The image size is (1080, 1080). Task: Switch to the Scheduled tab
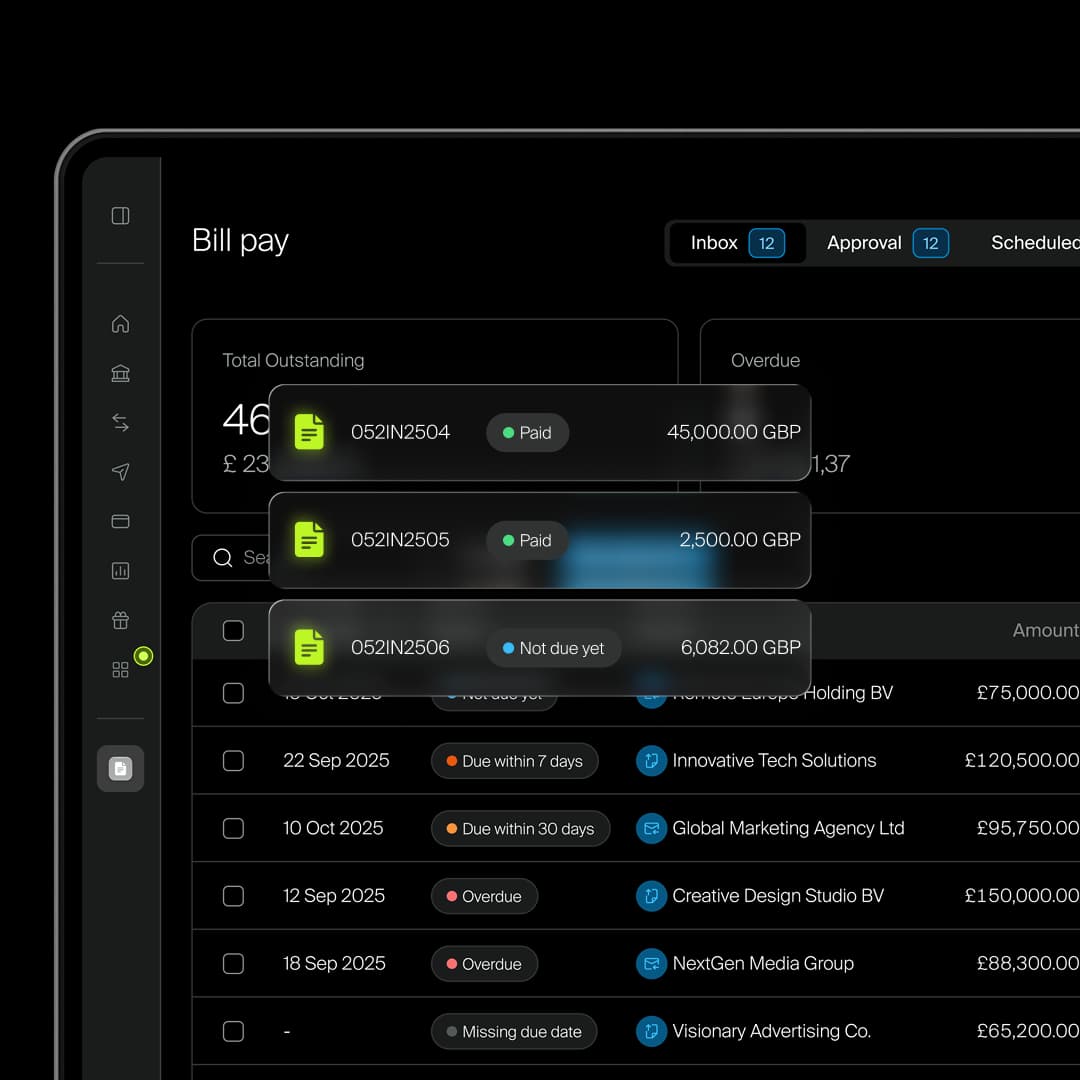pyautogui.click(x=1035, y=243)
